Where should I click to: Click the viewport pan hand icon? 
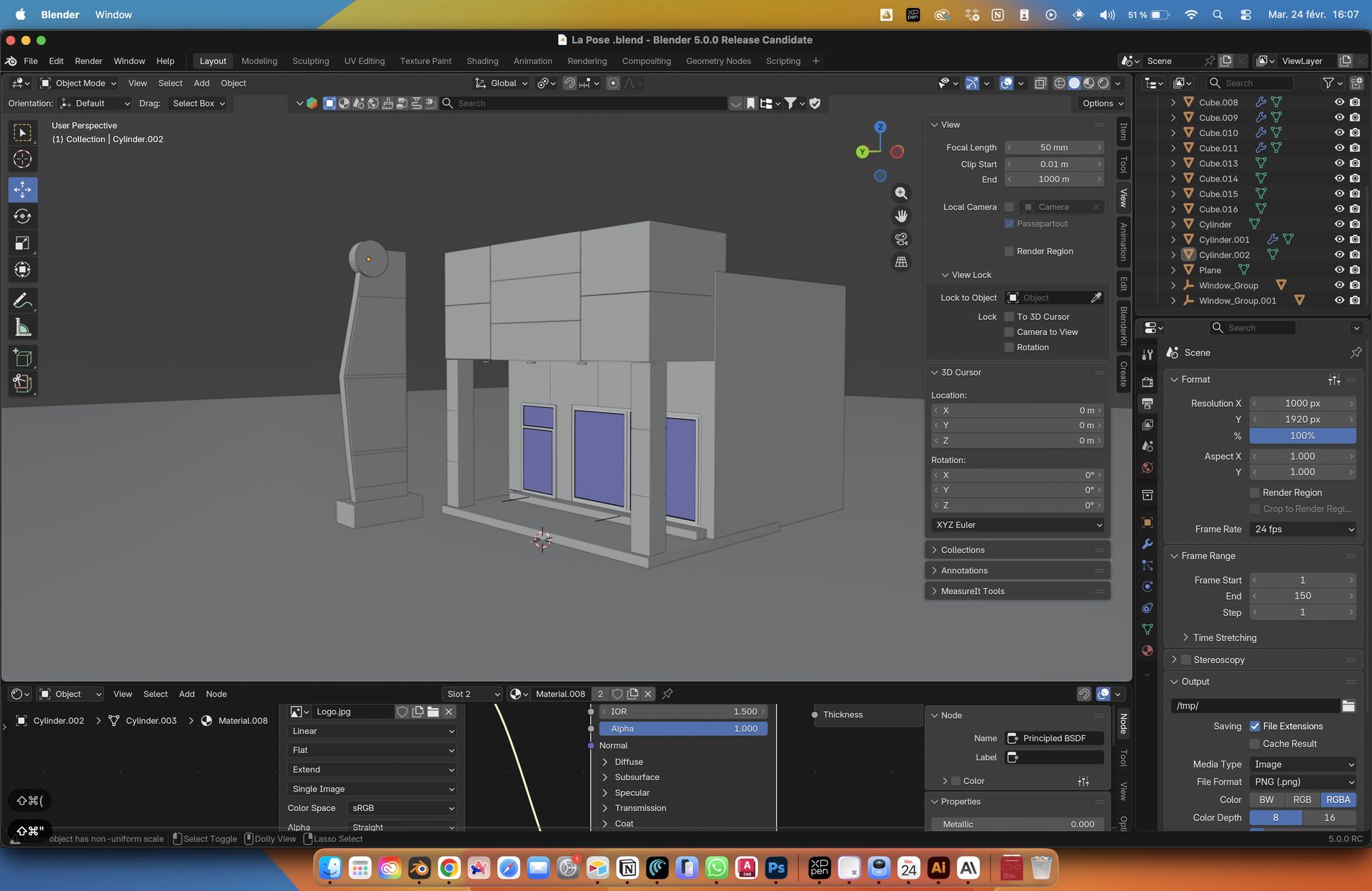pyautogui.click(x=901, y=216)
